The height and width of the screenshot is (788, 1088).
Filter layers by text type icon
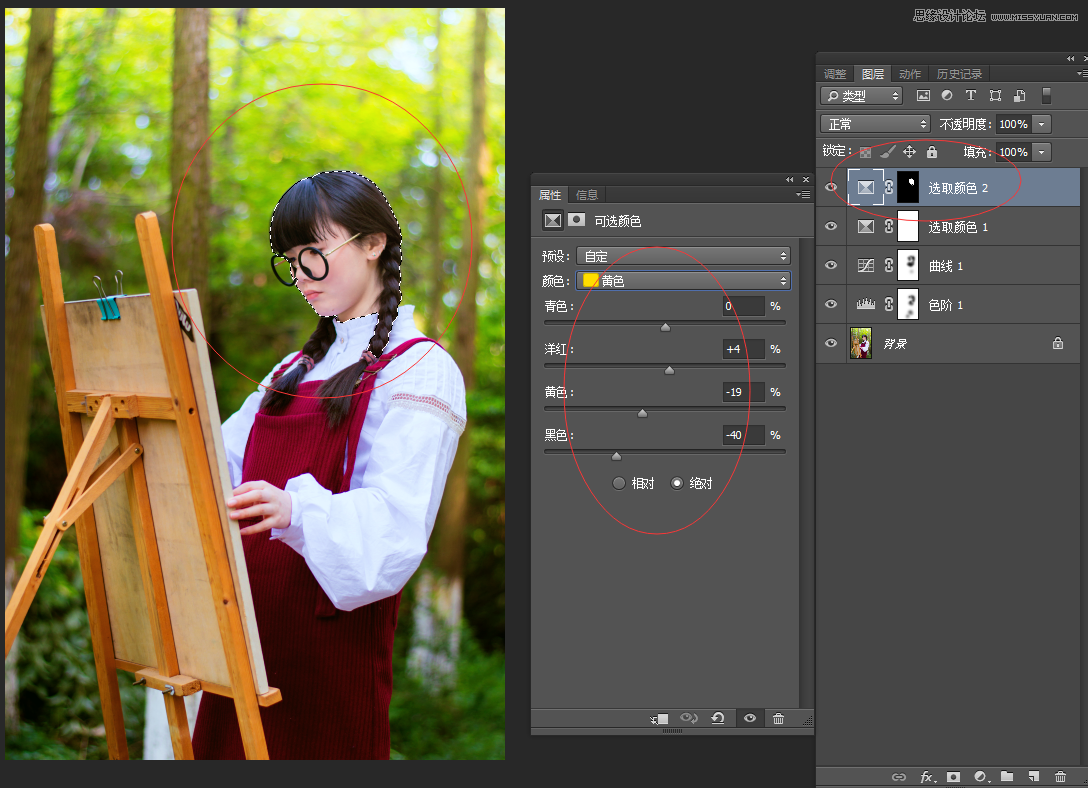pos(970,96)
